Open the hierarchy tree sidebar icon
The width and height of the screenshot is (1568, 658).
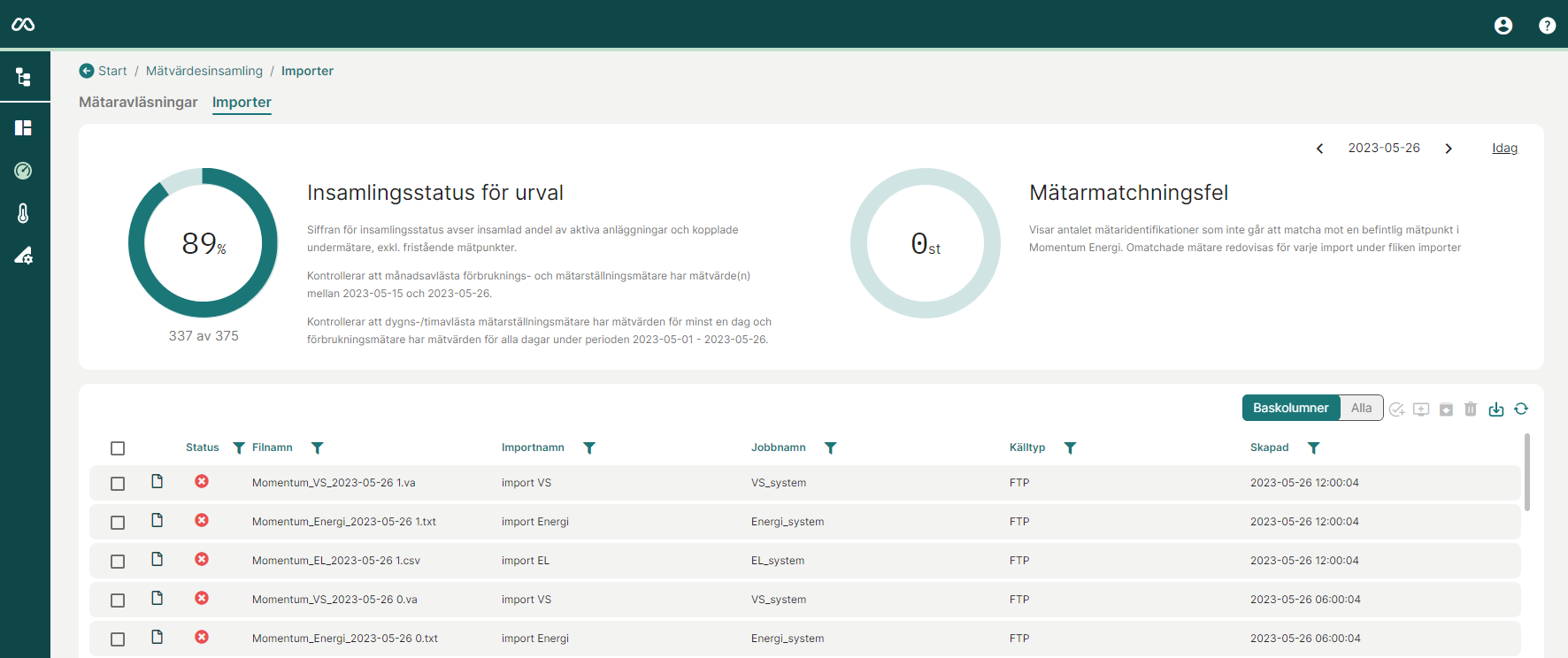coord(24,77)
